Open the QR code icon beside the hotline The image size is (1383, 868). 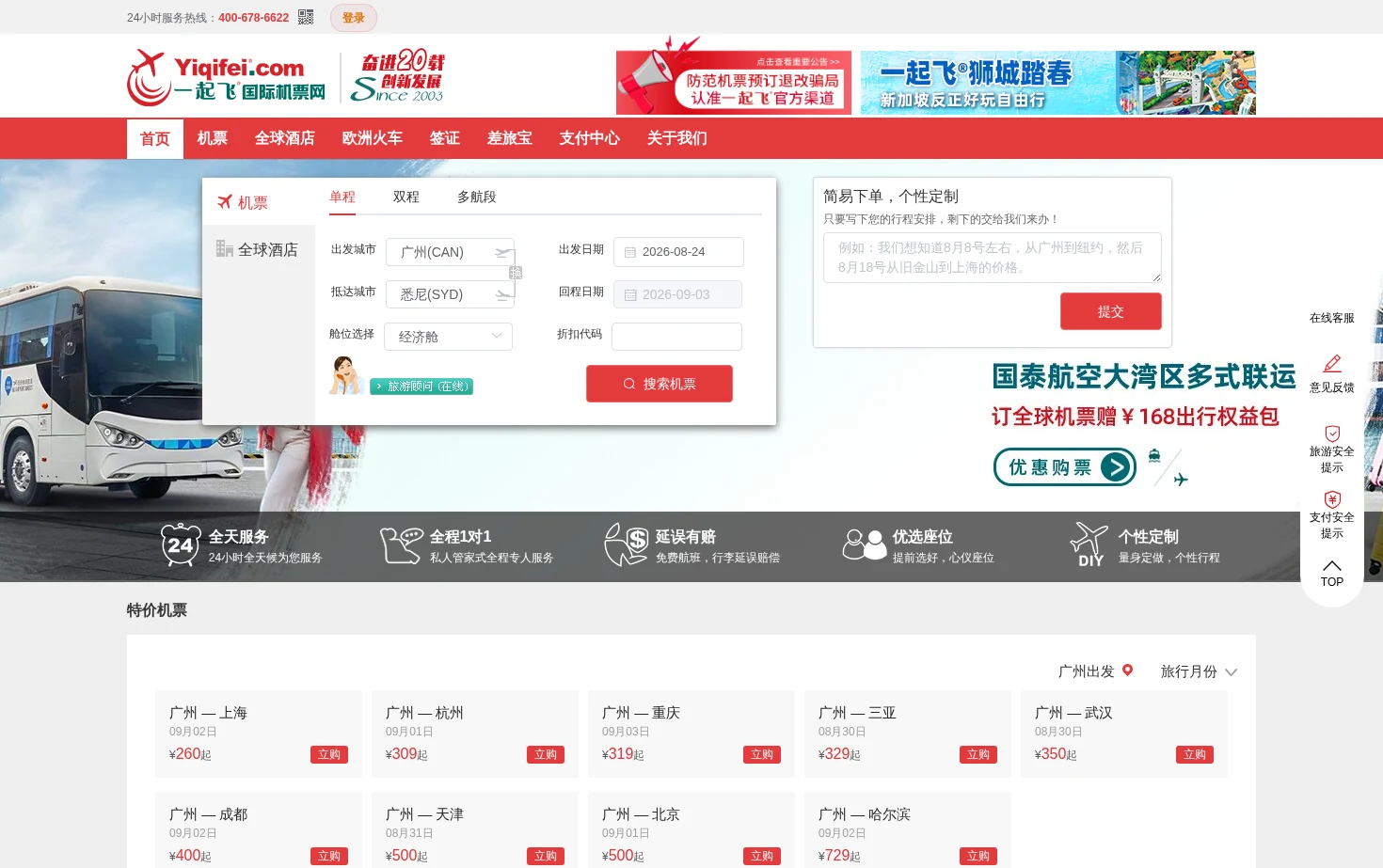(306, 17)
